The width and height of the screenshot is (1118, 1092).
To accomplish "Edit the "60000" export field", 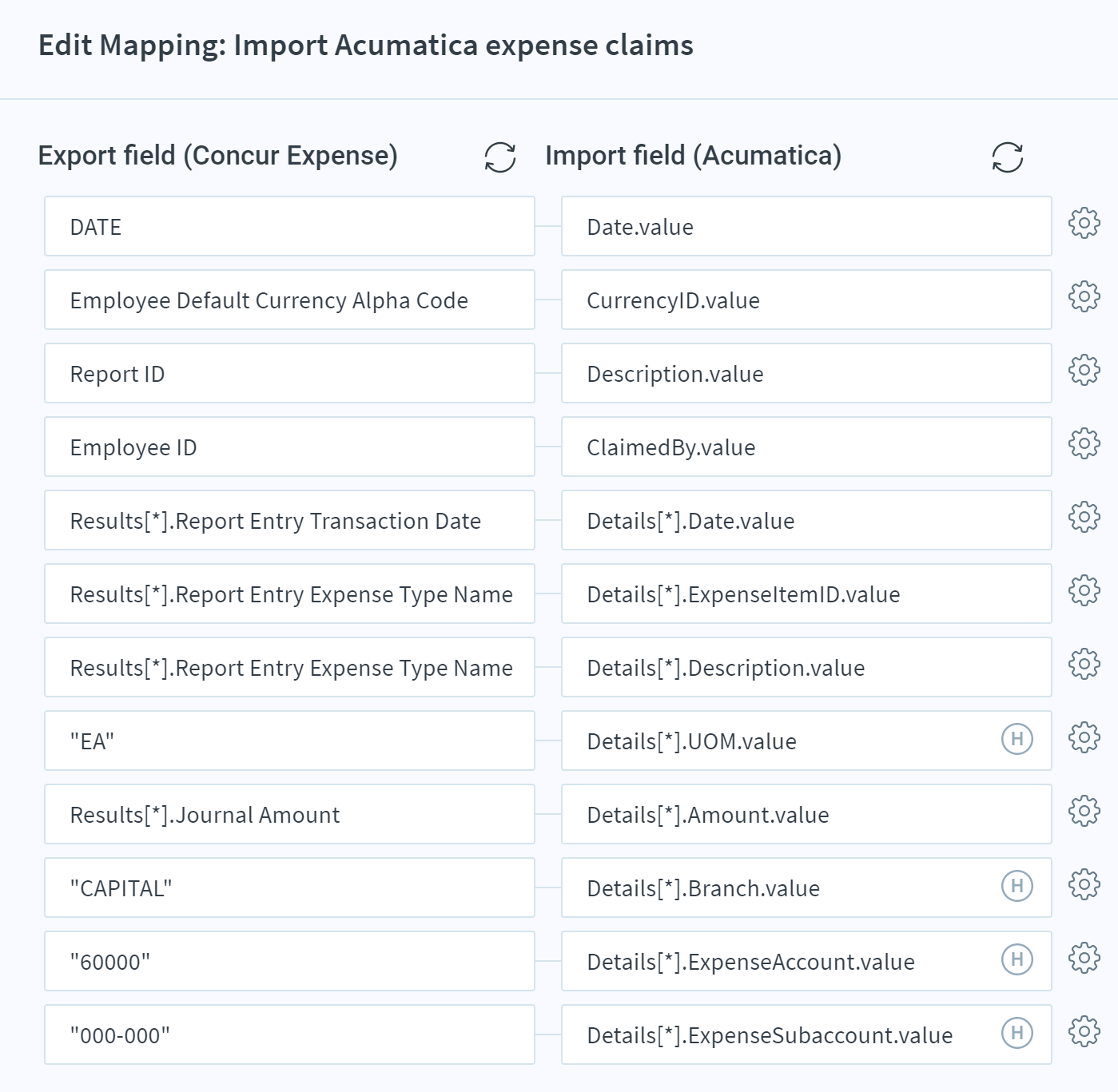I will tap(289, 961).
